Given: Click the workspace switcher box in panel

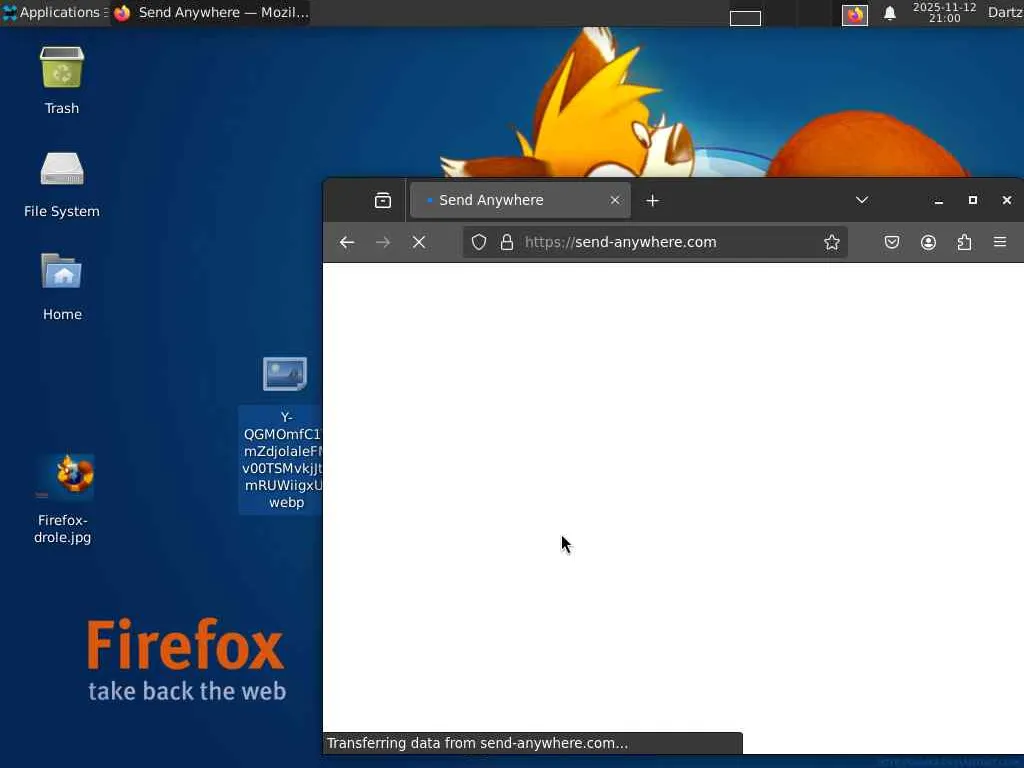Looking at the screenshot, I should 745,18.
